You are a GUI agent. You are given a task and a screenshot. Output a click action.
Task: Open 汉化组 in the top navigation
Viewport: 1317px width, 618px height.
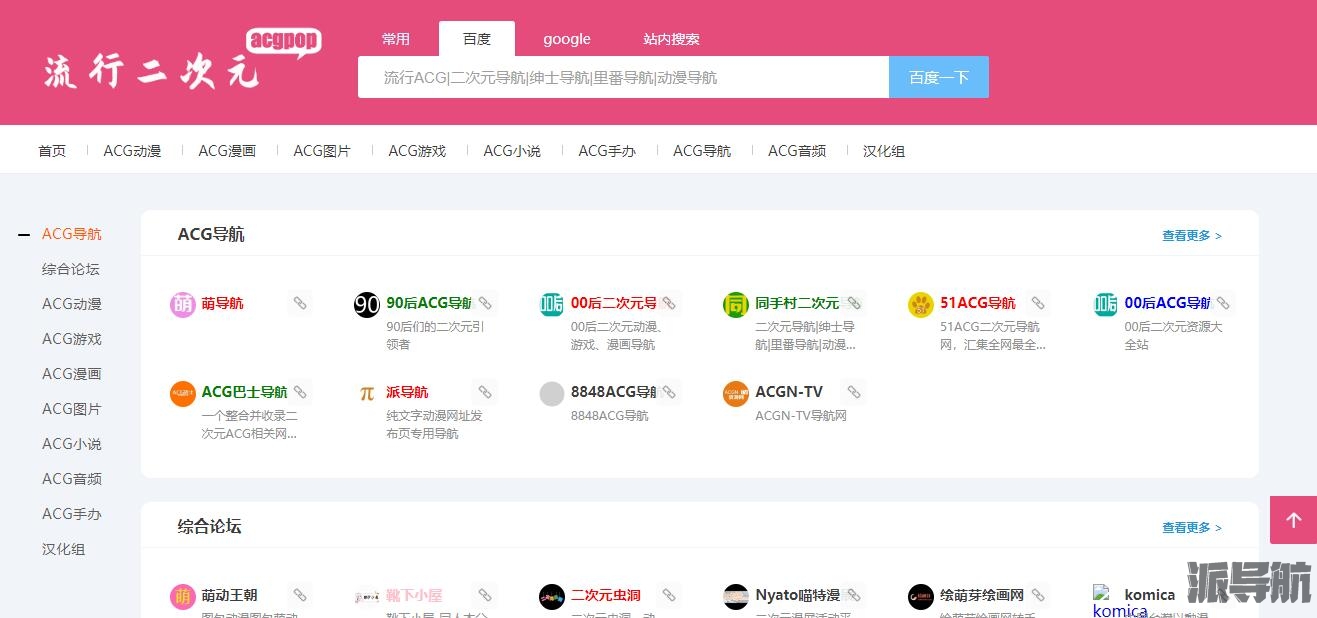884,151
